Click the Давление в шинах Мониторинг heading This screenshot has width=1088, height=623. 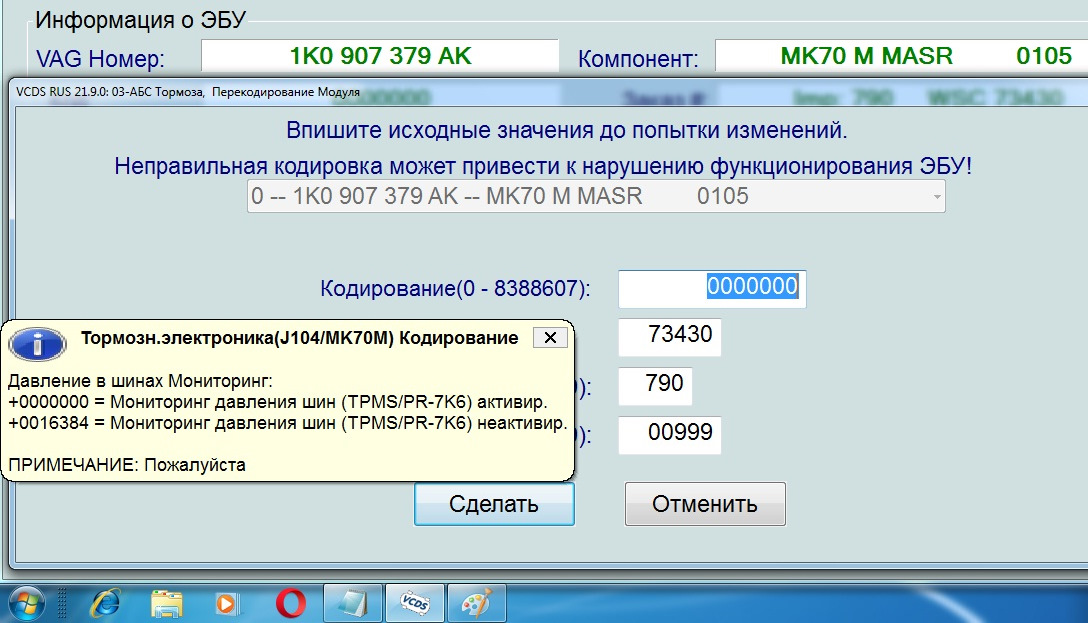(140, 381)
